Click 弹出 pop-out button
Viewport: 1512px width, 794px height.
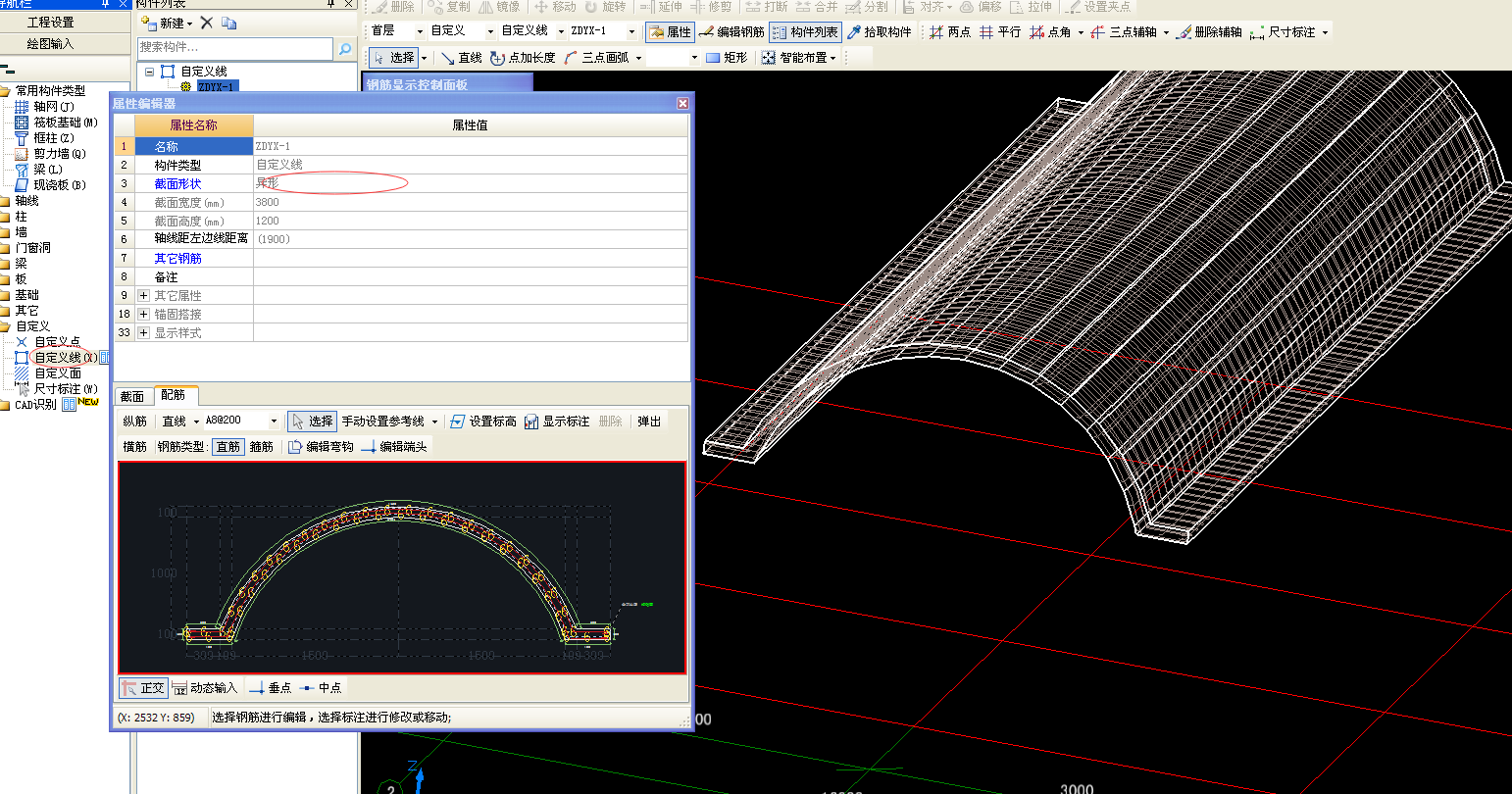tap(648, 422)
